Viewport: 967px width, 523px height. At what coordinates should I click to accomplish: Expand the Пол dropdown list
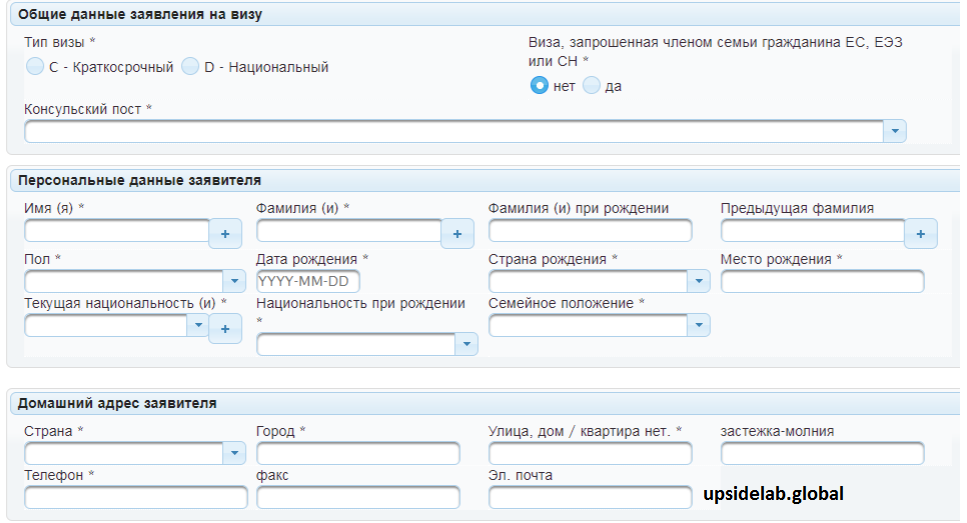[234, 282]
